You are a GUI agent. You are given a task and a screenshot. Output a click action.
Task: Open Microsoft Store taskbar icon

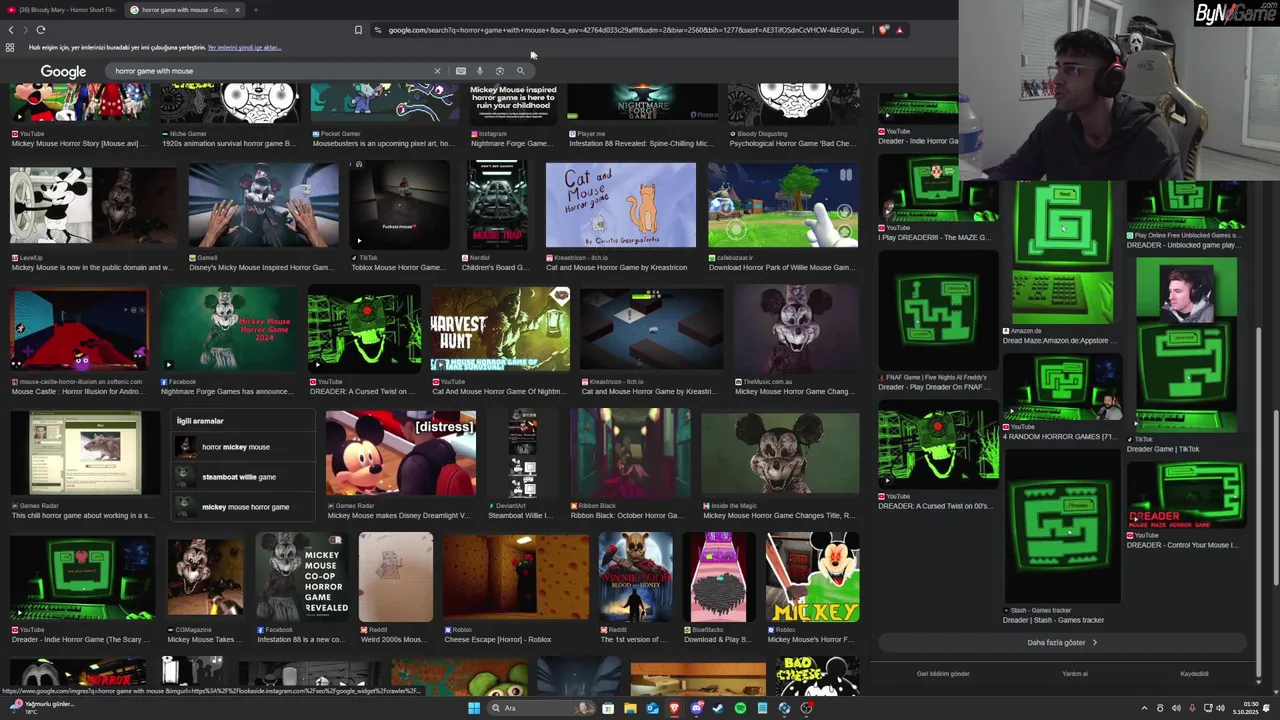608,708
